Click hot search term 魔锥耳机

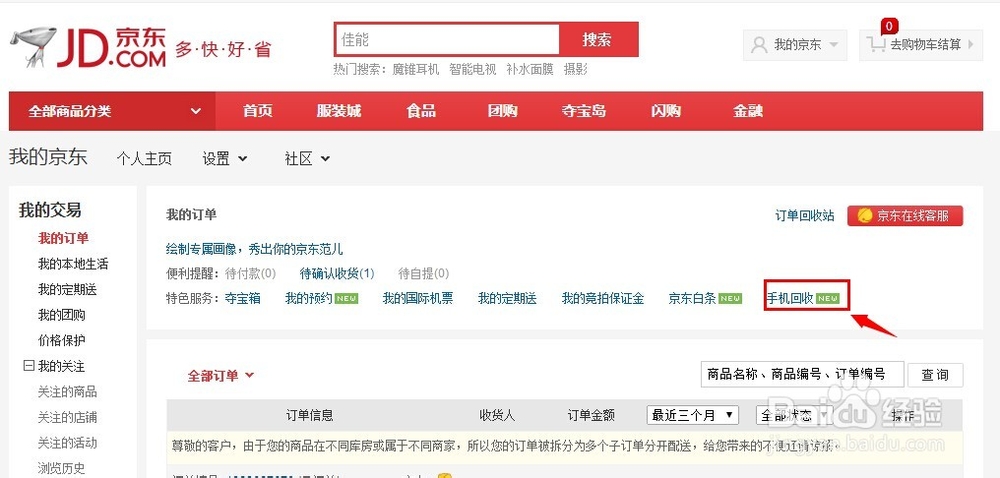[415, 69]
